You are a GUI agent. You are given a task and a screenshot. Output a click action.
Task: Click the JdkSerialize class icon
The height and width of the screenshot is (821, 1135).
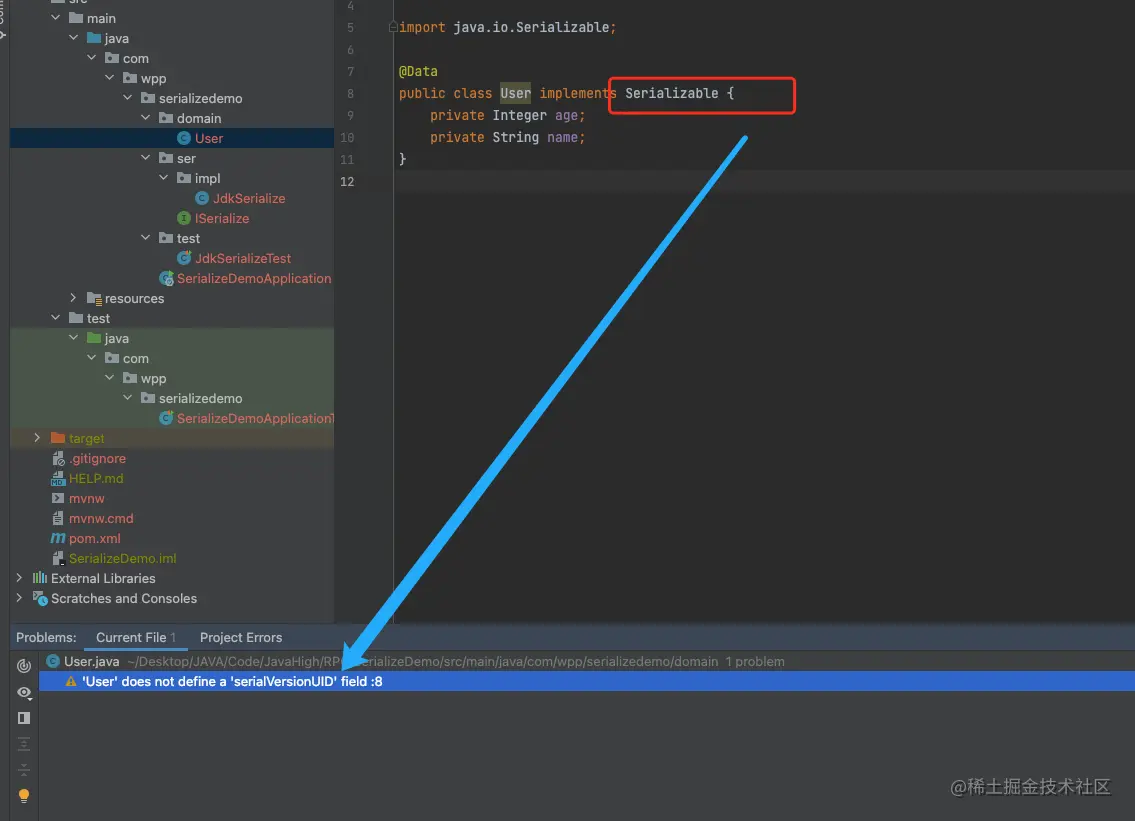(x=202, y=198)
